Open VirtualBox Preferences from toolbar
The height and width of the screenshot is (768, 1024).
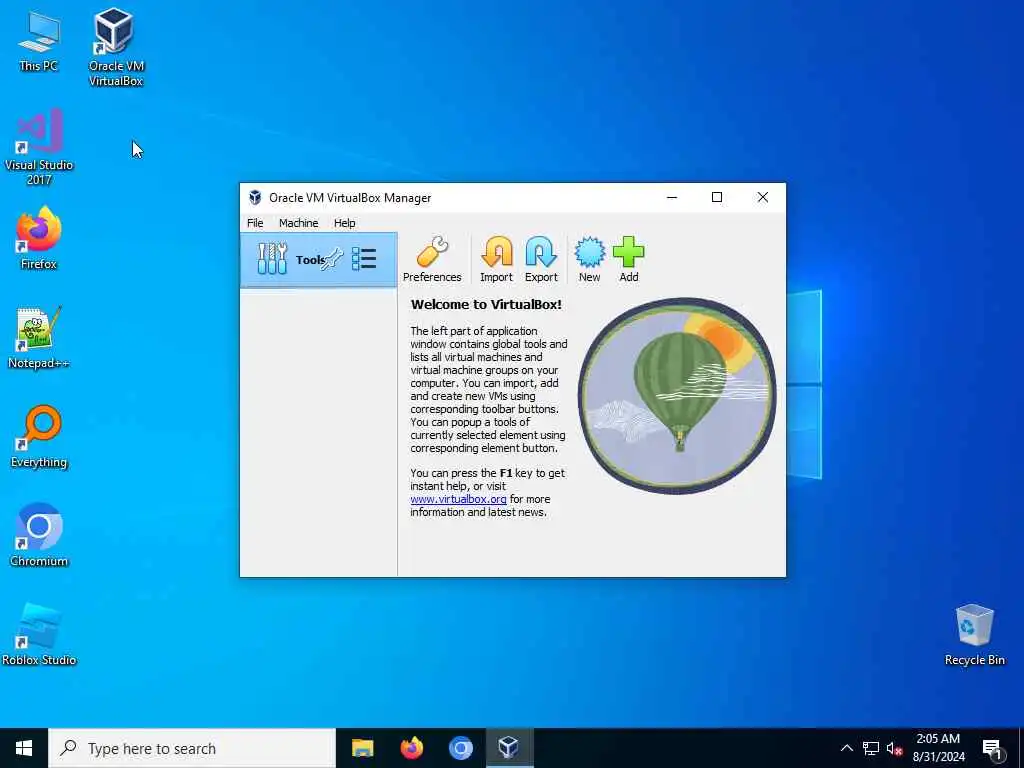(x=432, y=260)
